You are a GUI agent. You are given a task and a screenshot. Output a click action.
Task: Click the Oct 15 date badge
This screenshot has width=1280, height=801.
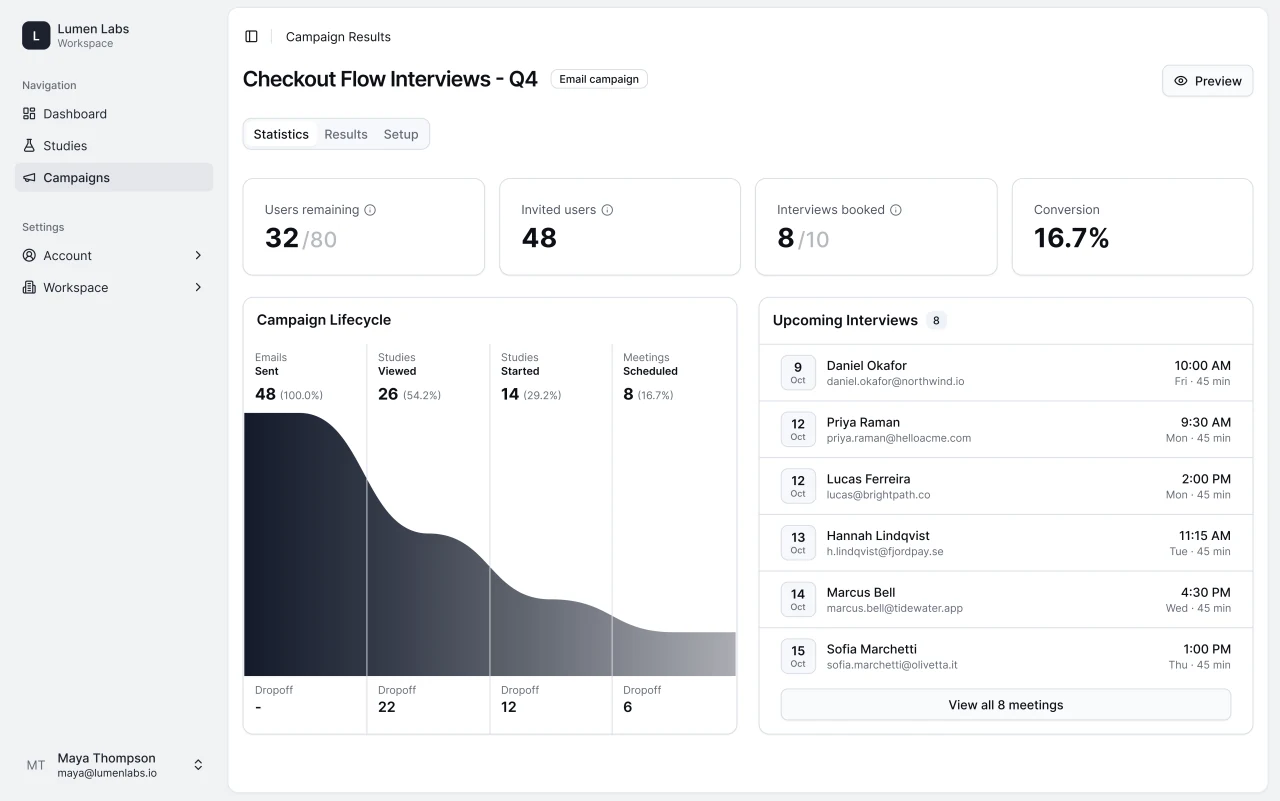[798, 657]
